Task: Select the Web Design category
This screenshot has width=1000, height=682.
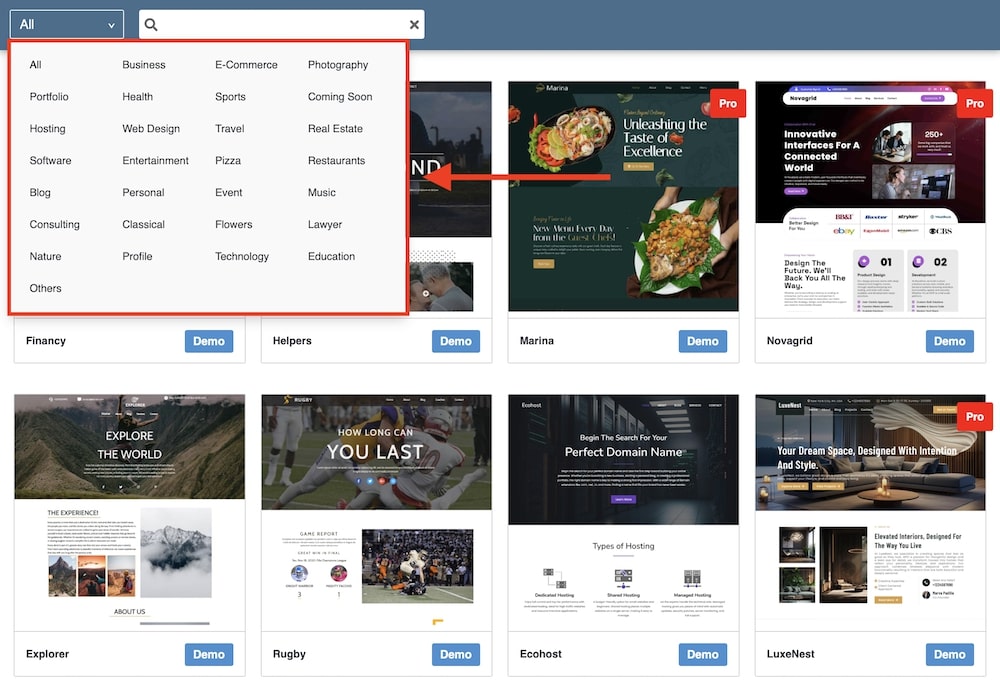Action: point(151,129)
